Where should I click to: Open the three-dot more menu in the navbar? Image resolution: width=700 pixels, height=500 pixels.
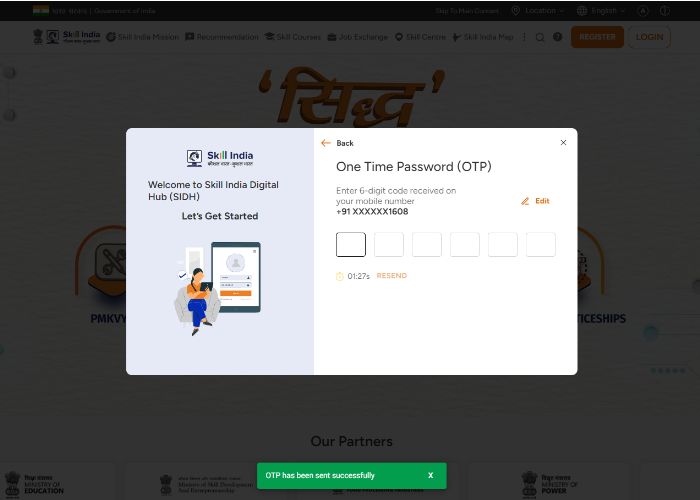[524, 37]
